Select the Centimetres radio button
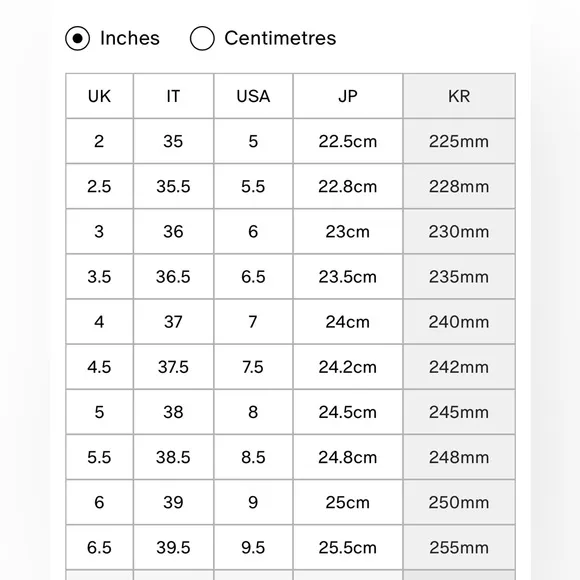This screenshot has height=580, width=580. (202, 38)
